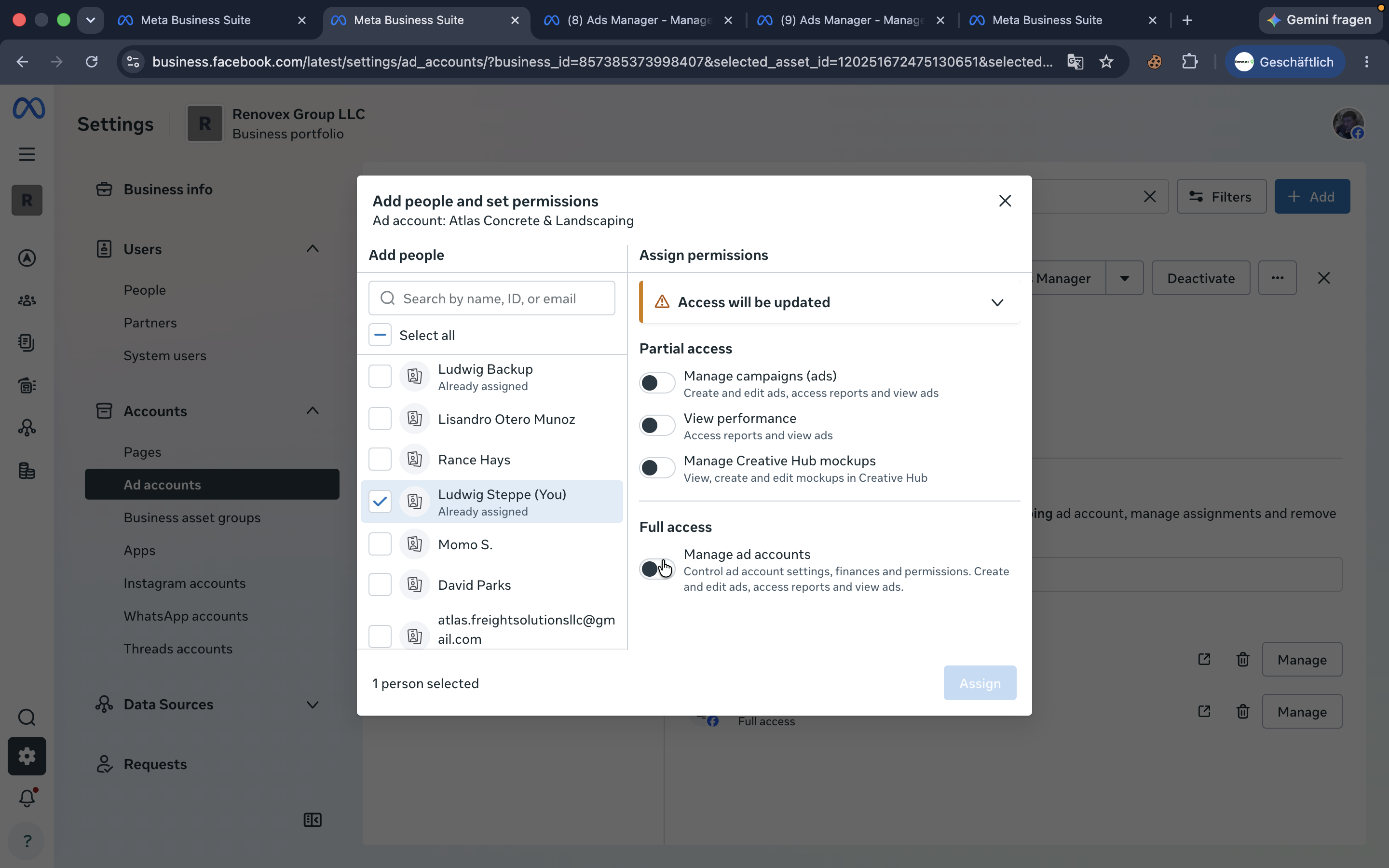The image size is (1389, 868).
Task: Click the site info icon in the address bar
Action: pyautogui.click(x=133, y=62)
